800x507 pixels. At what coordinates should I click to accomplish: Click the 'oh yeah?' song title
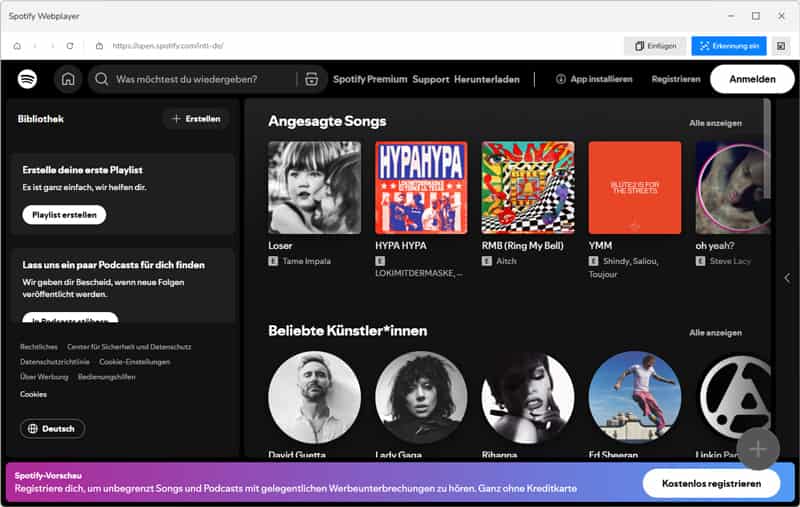click(715, 246)
